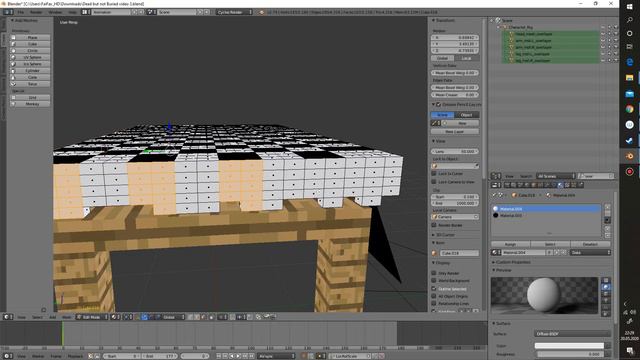Click the Assign material button
The height and width of the screenshot is (360, 640).
point(510,244)
